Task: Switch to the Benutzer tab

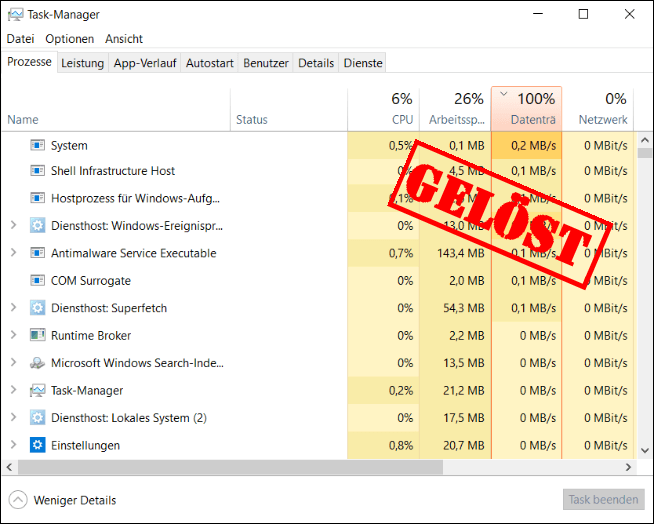Action: pos(266,63)
